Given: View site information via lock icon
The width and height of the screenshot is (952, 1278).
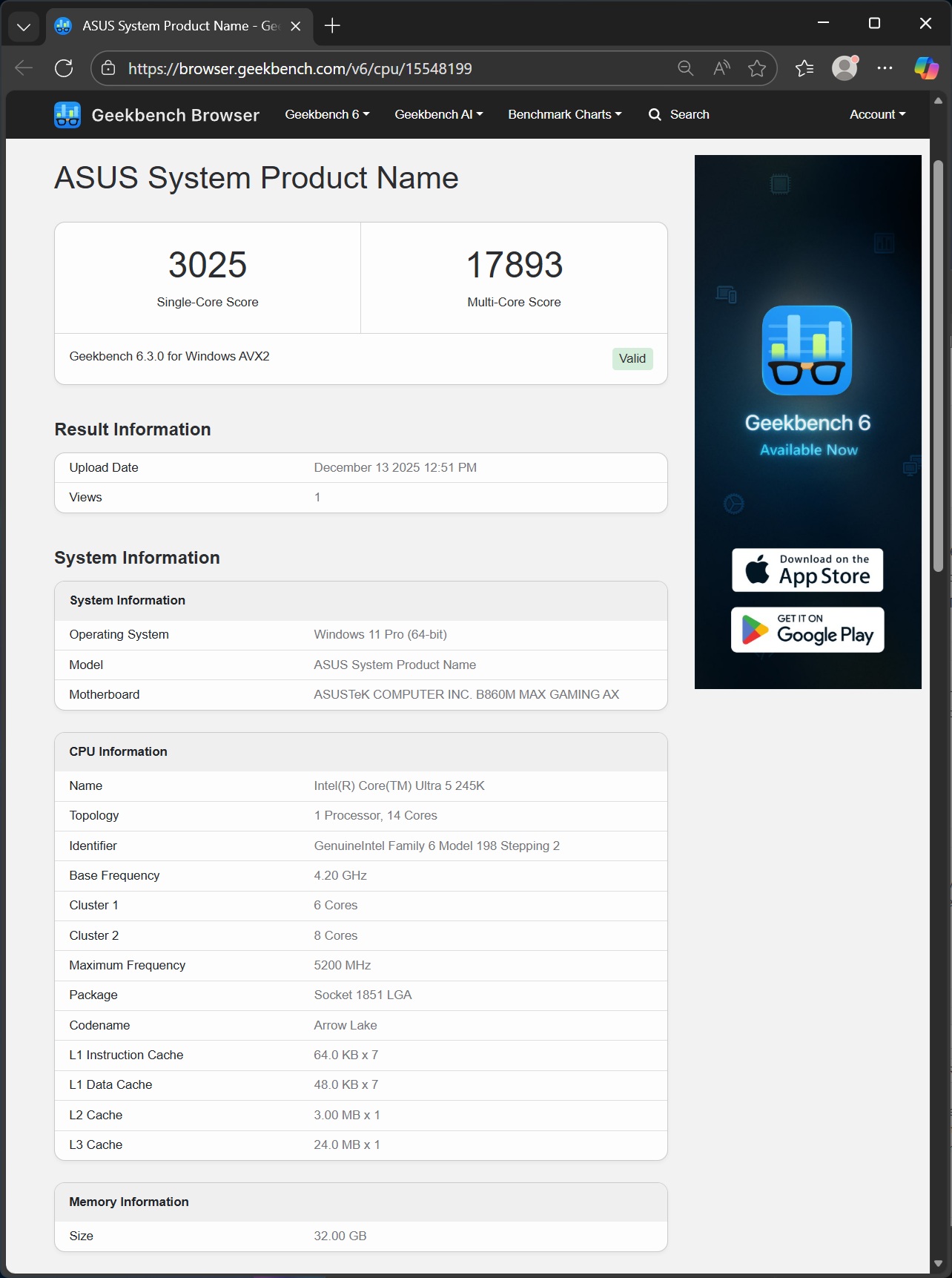Looking at the screenshot, I should (x=108, y=68).
